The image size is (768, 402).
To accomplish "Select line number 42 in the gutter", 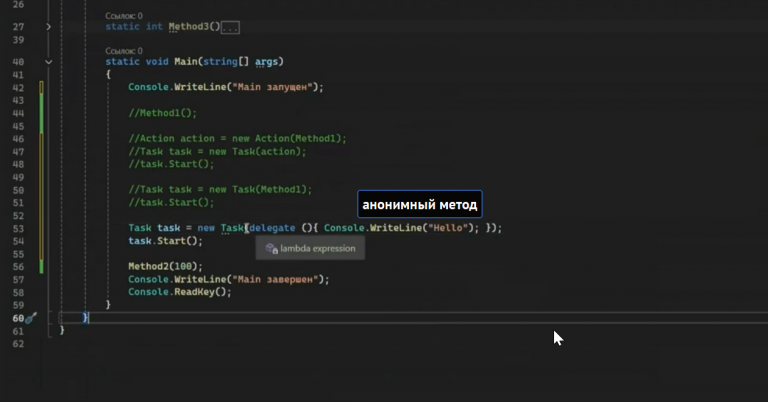I will [18, 88].
